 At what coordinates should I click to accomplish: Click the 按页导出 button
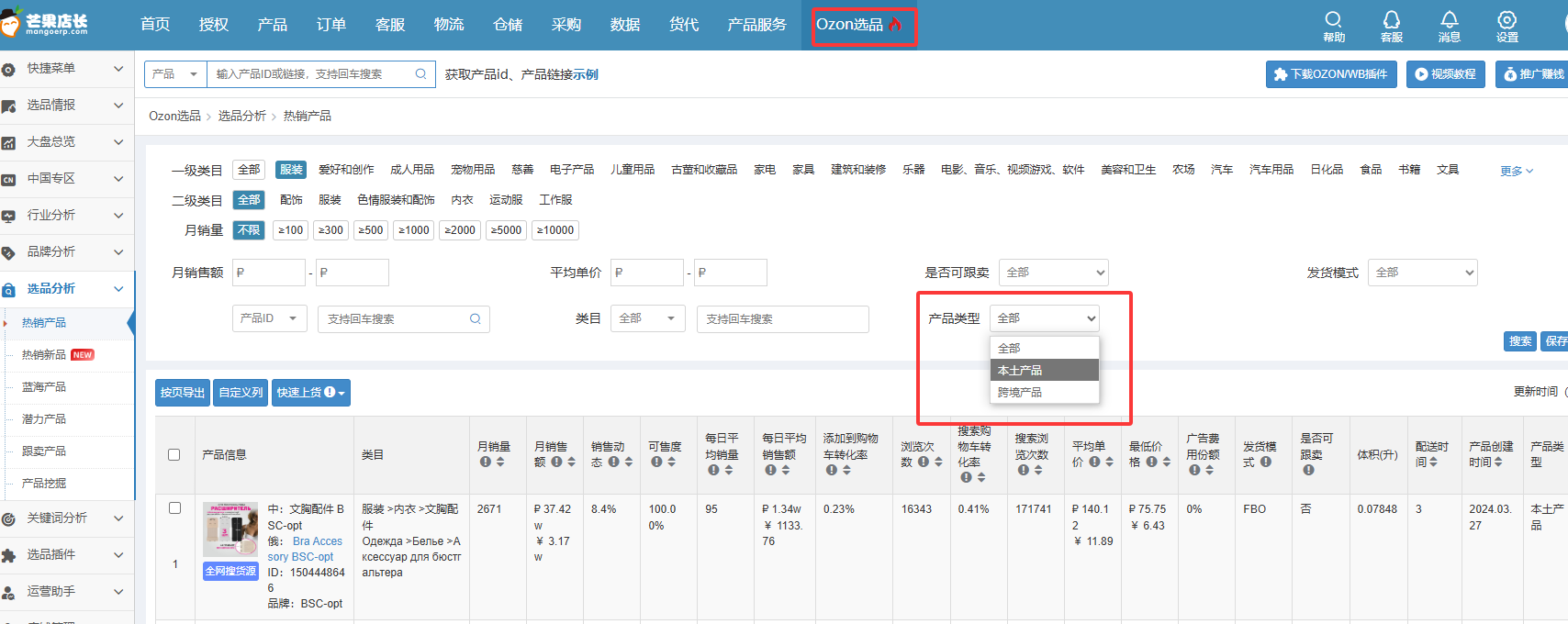(183, 393)
